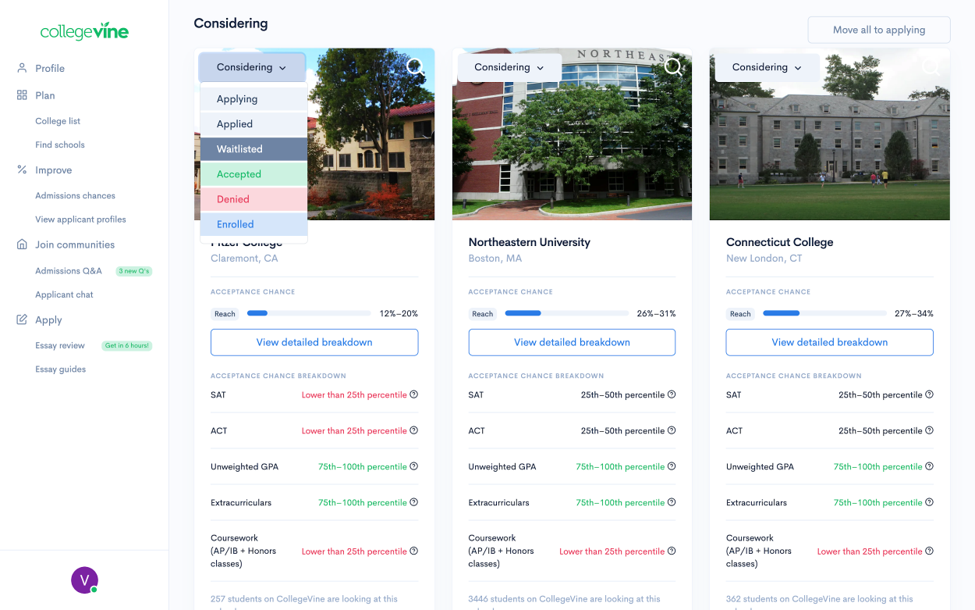975x610 pixels.
Task: Click the Improve percent icon in sidebar
Action: click(22, 170)
